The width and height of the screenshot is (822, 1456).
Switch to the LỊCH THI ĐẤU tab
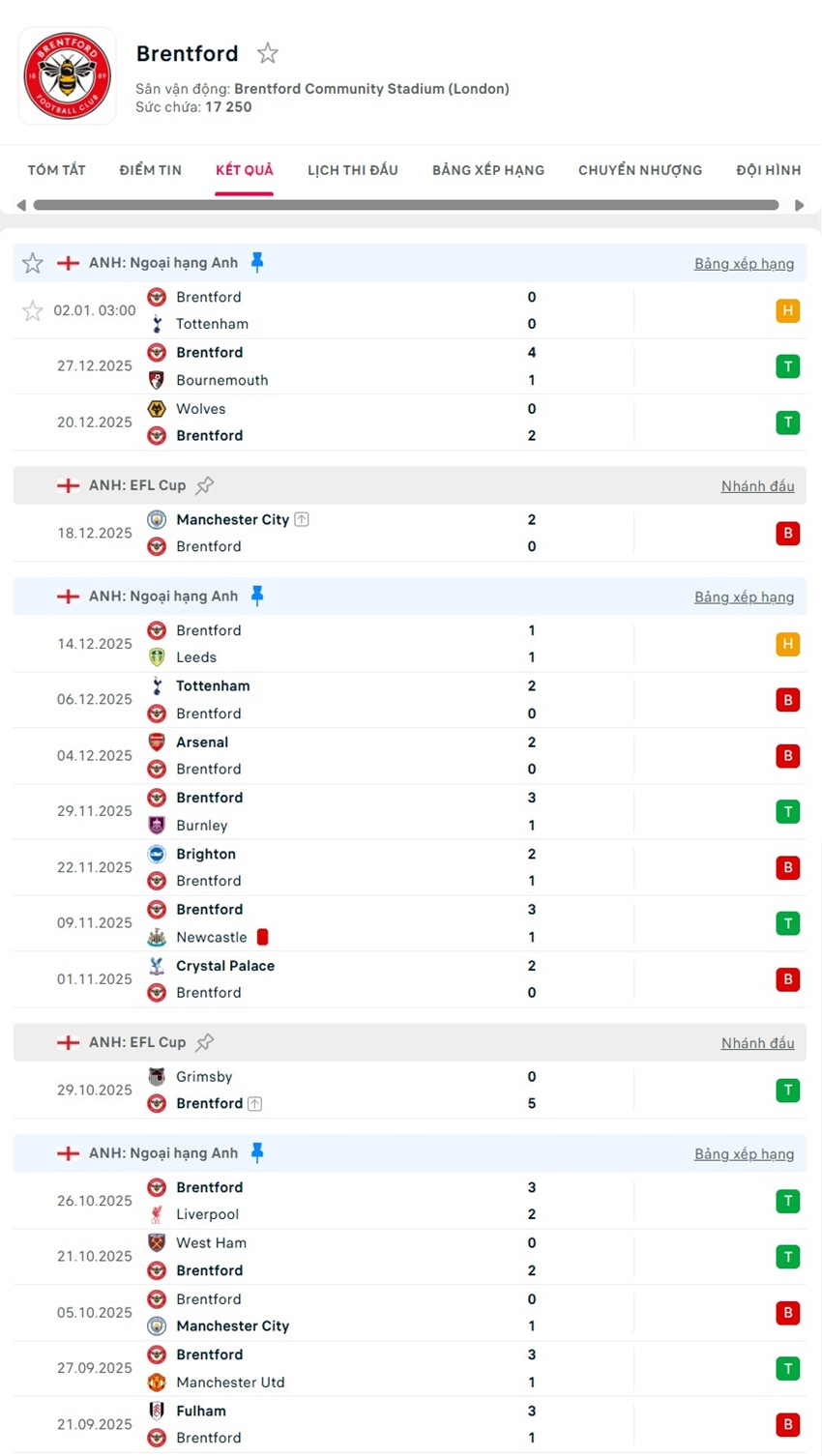tap(352, 169)
